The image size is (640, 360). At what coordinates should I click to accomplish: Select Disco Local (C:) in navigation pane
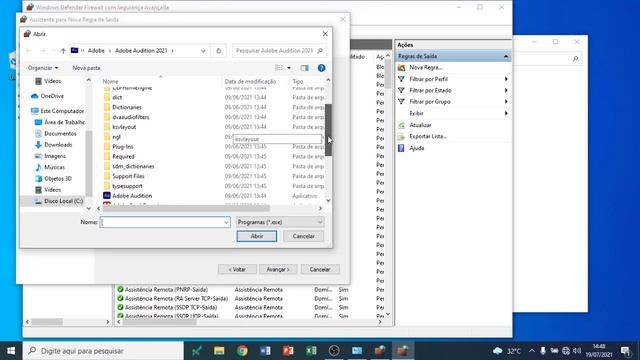click(63, 201)
